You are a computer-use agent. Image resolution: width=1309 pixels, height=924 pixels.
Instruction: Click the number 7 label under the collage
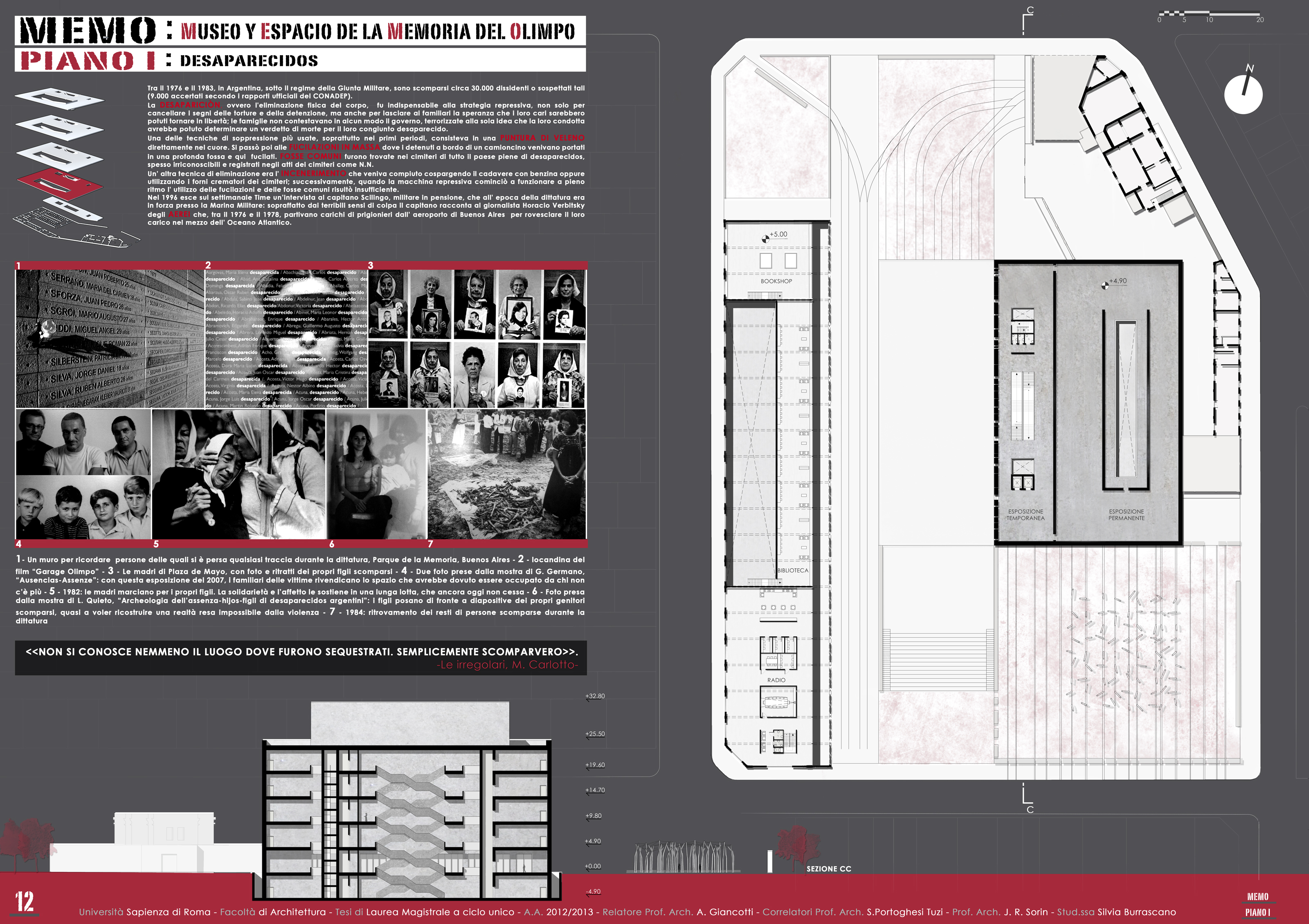coord(430,544)
